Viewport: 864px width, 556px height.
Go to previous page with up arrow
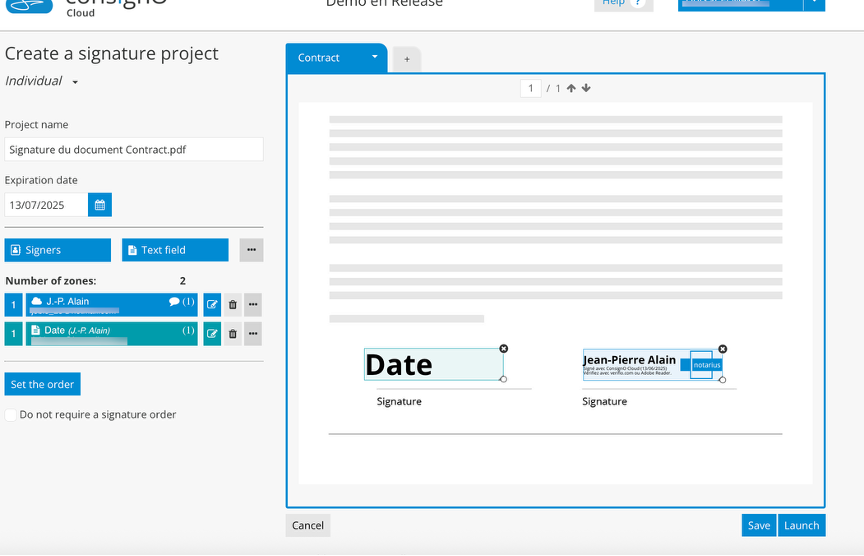tap(571, 88)
